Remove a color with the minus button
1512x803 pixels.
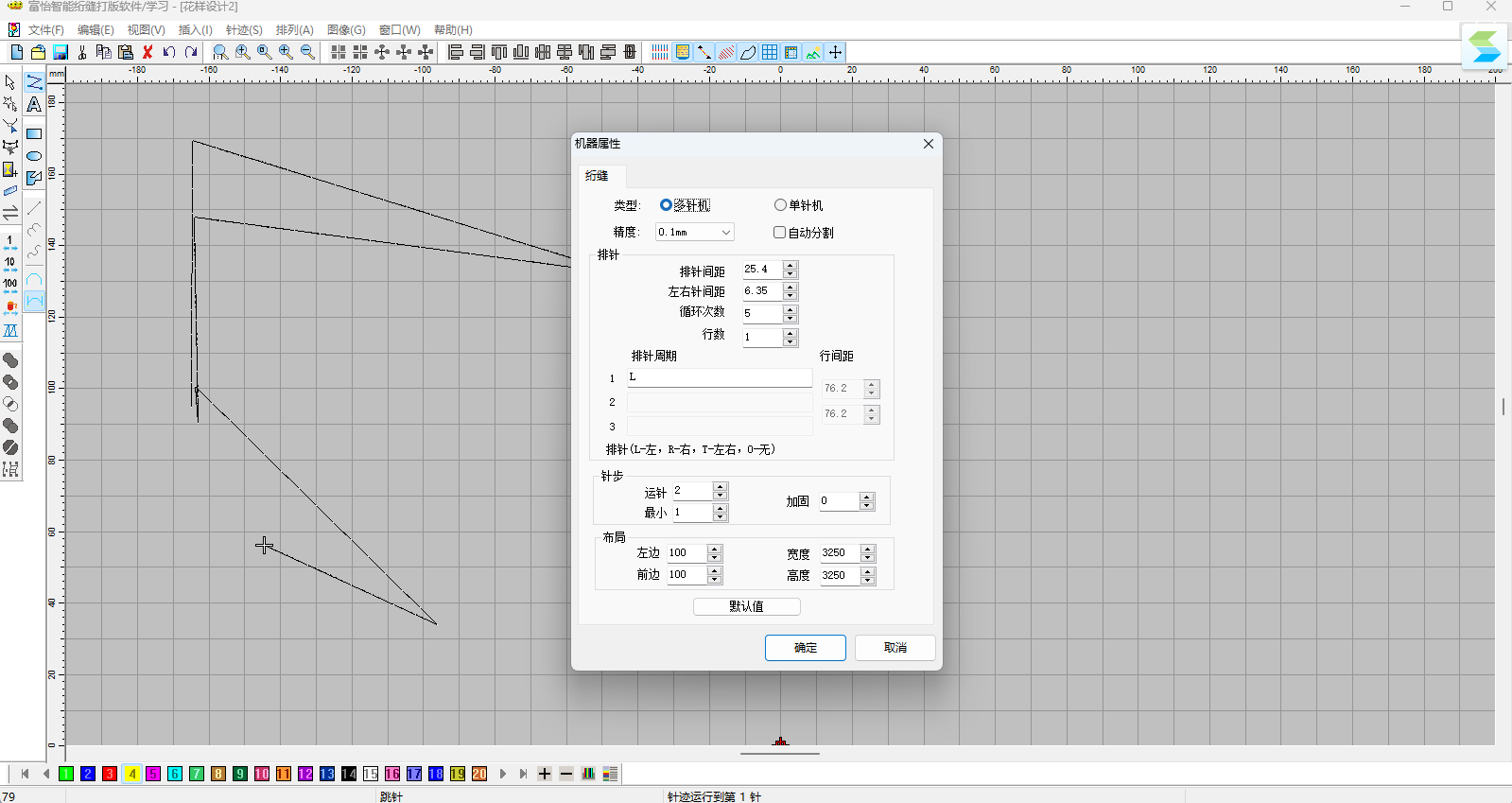coord(566,774)
